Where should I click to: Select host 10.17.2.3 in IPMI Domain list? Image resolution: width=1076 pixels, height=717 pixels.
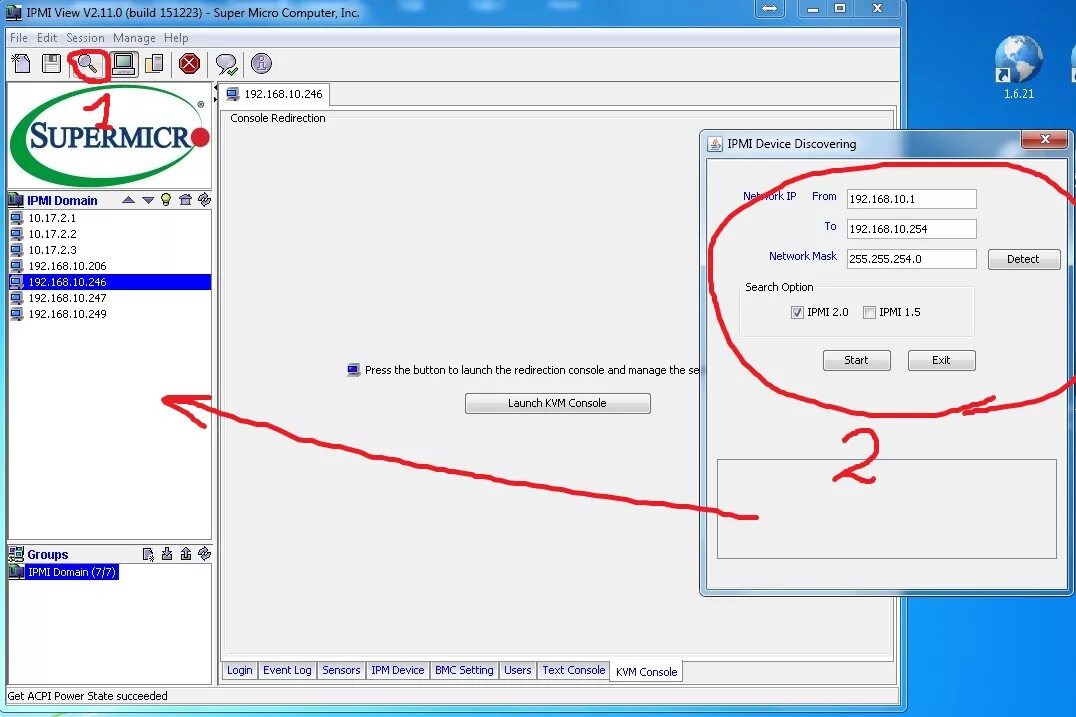110,250
